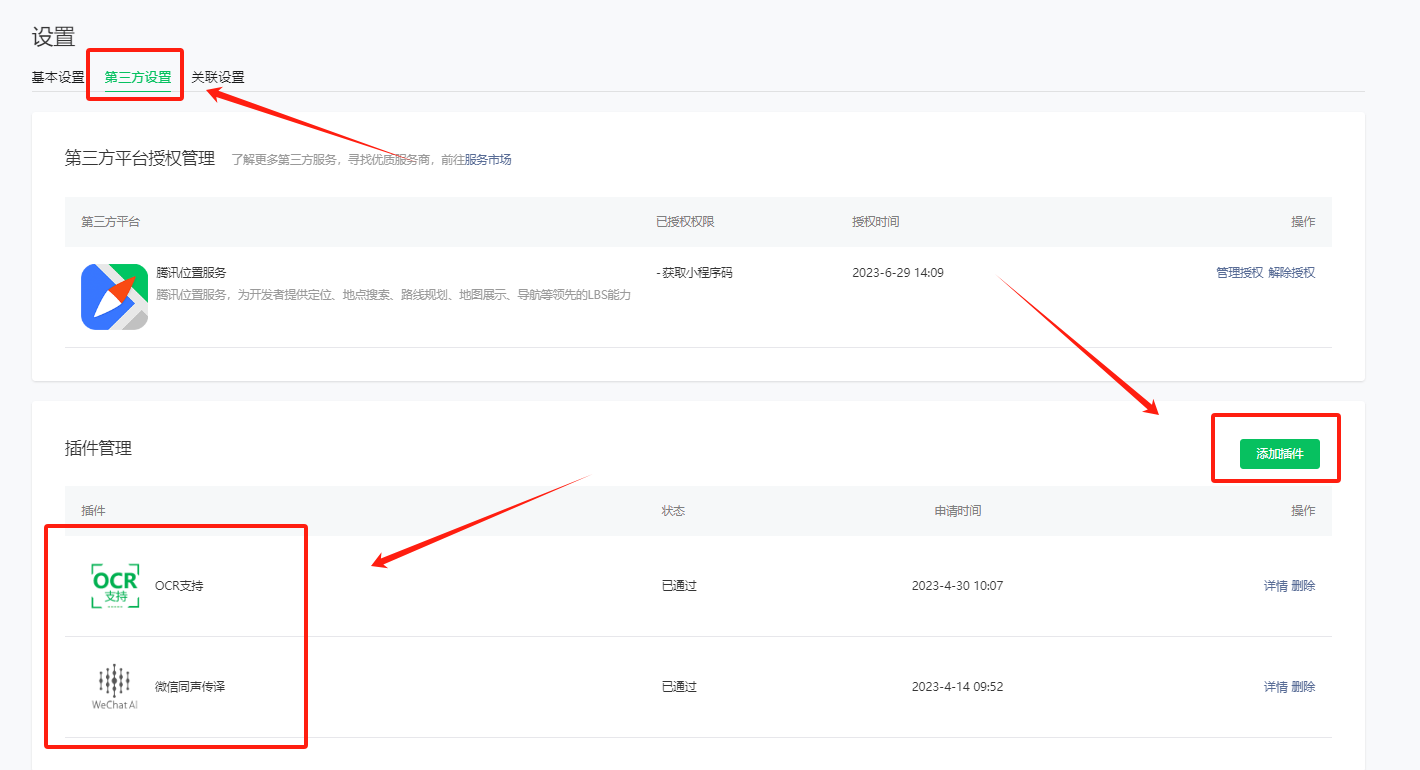Open the 基本设置 tab
The image size is (1420, 770).
(57, 77)
